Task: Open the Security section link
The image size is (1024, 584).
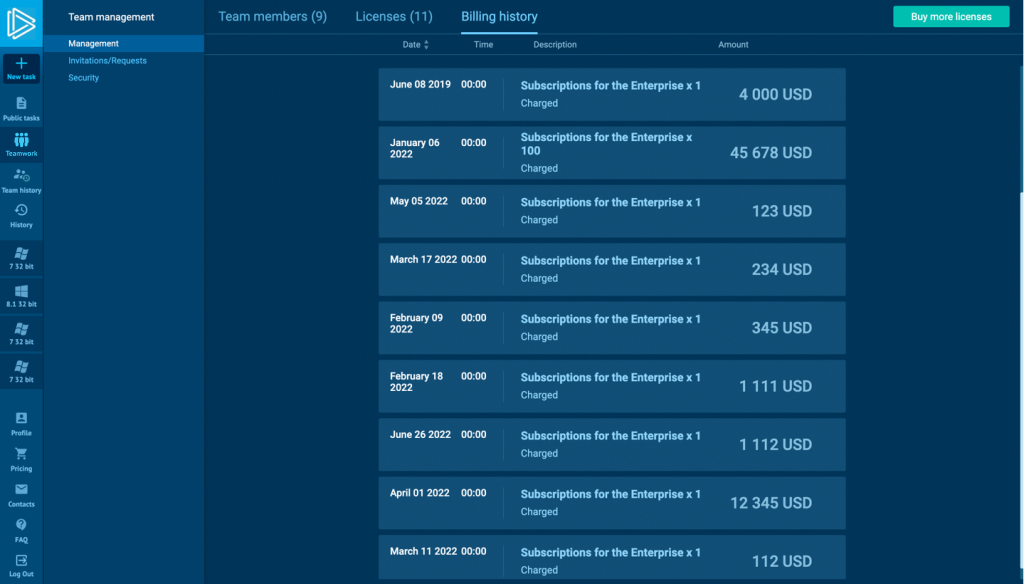Action: [x=84, y=78]
